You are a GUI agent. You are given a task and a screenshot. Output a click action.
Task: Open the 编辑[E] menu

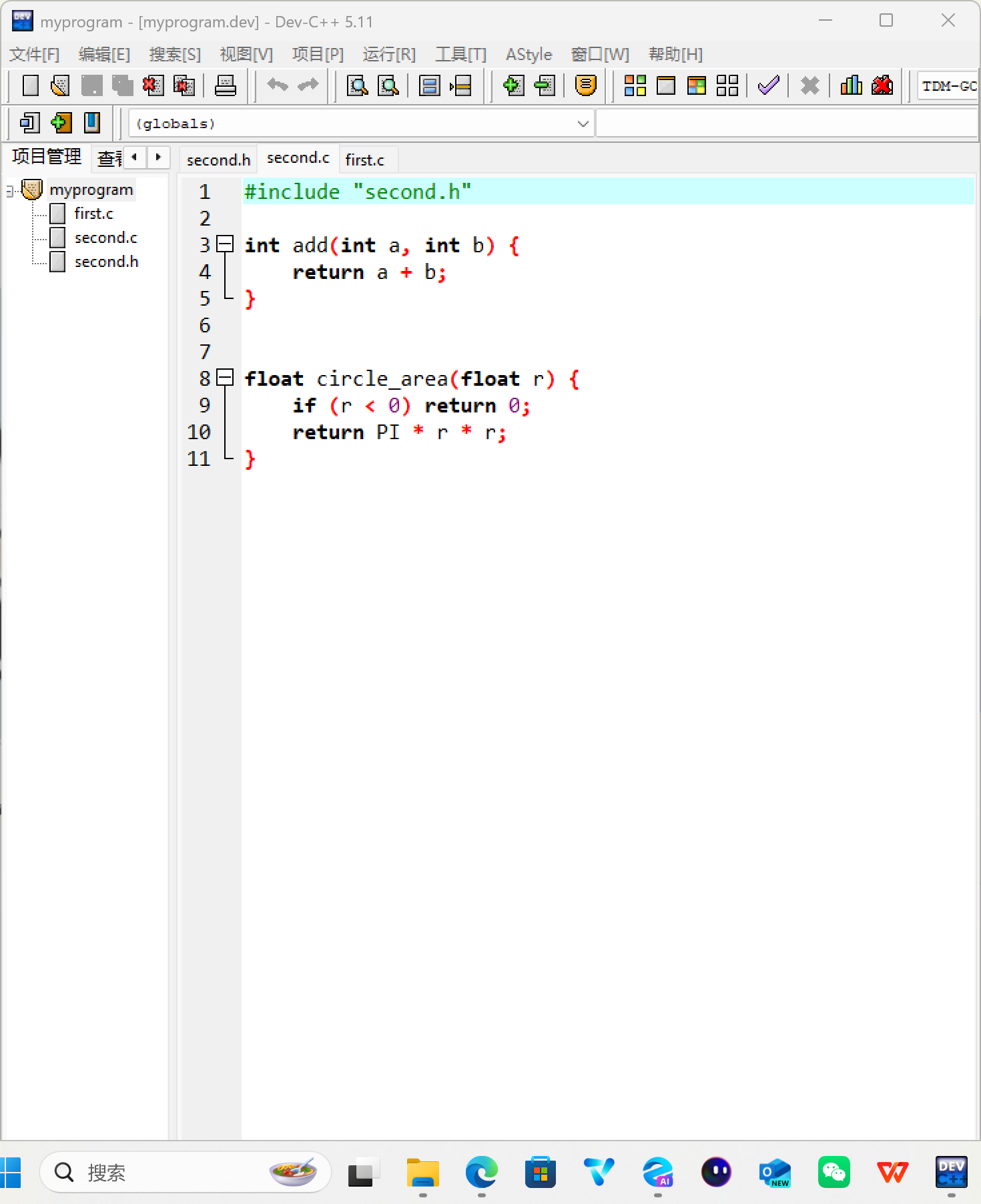[x=104, y=54]
